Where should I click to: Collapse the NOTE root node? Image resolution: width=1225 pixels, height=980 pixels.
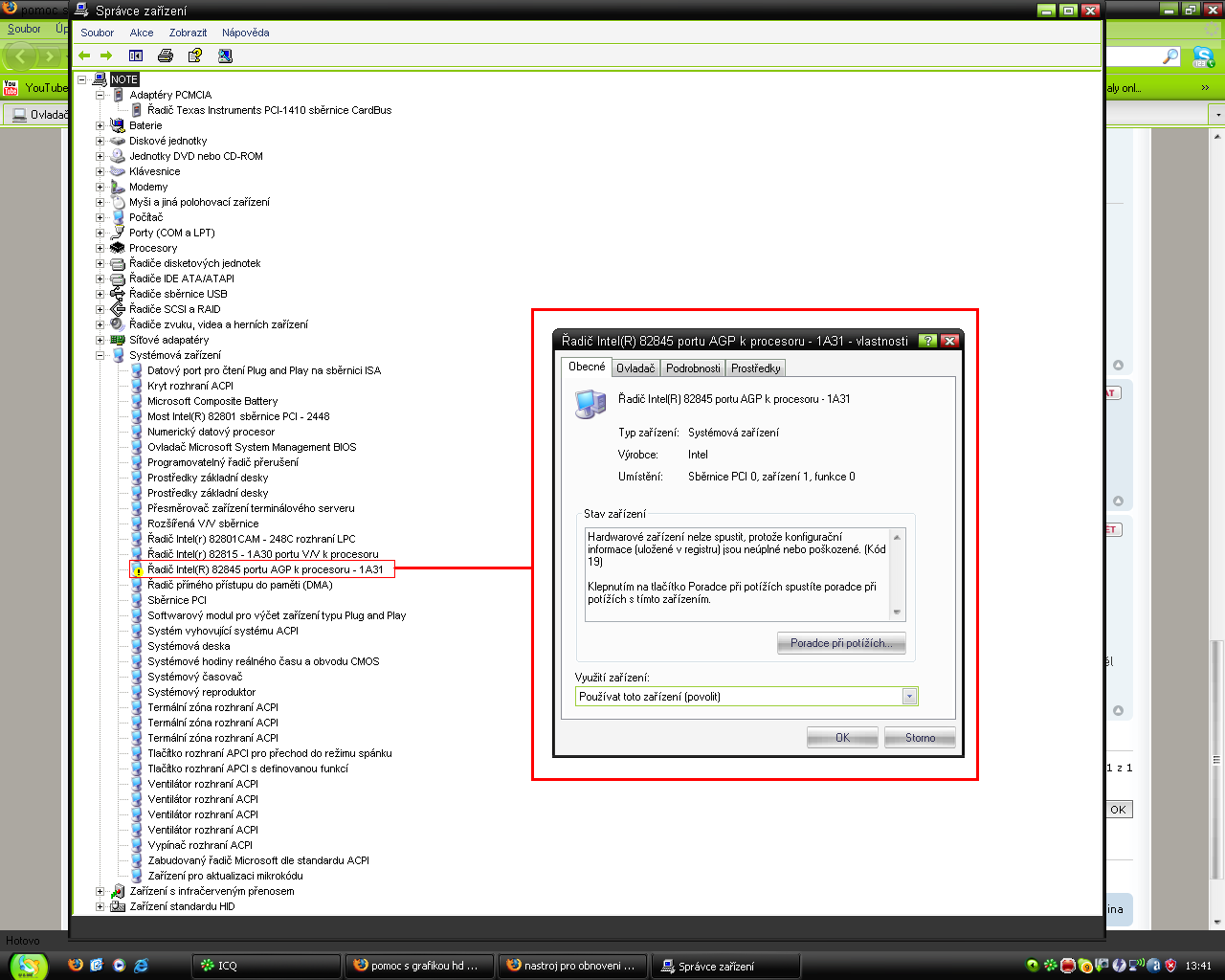(x=82, y=79)
